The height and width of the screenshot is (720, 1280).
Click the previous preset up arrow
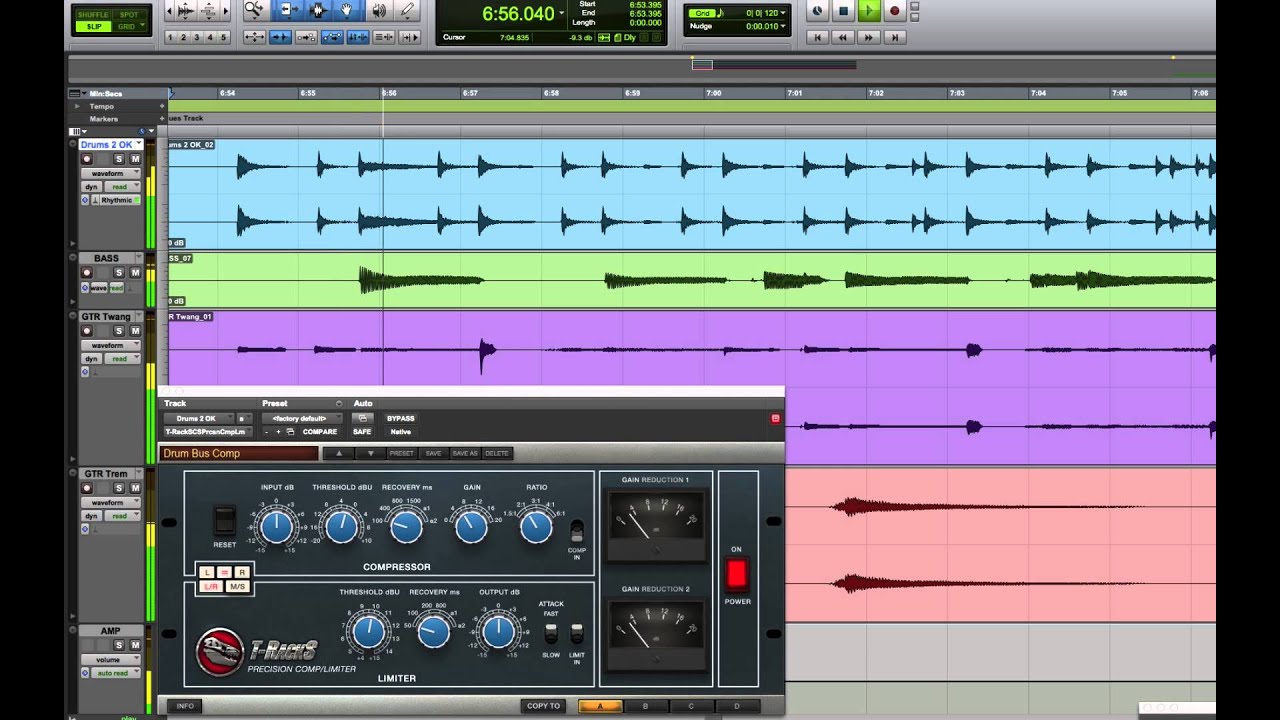tap(339, 453)
